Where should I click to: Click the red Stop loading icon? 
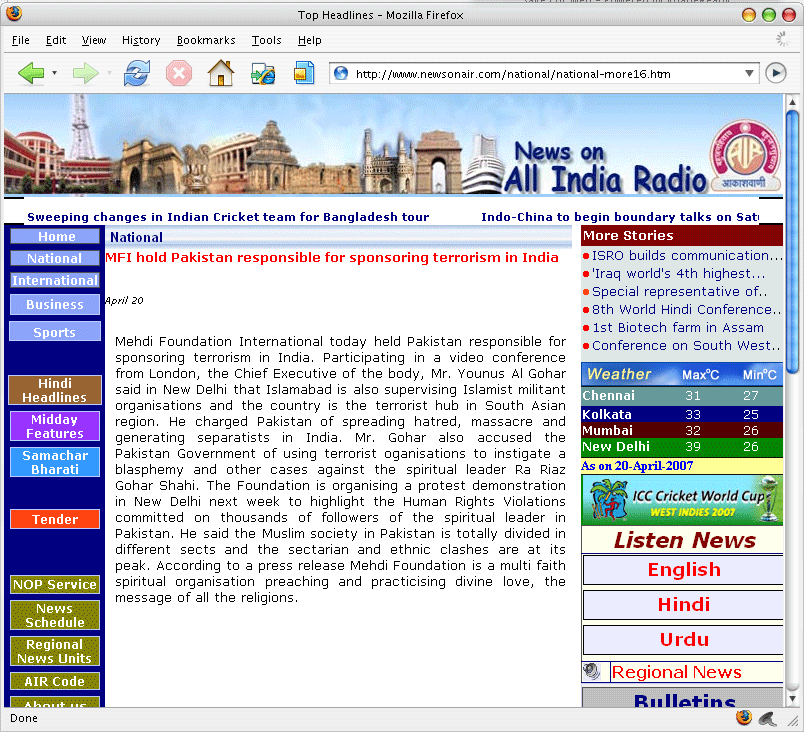179,73
